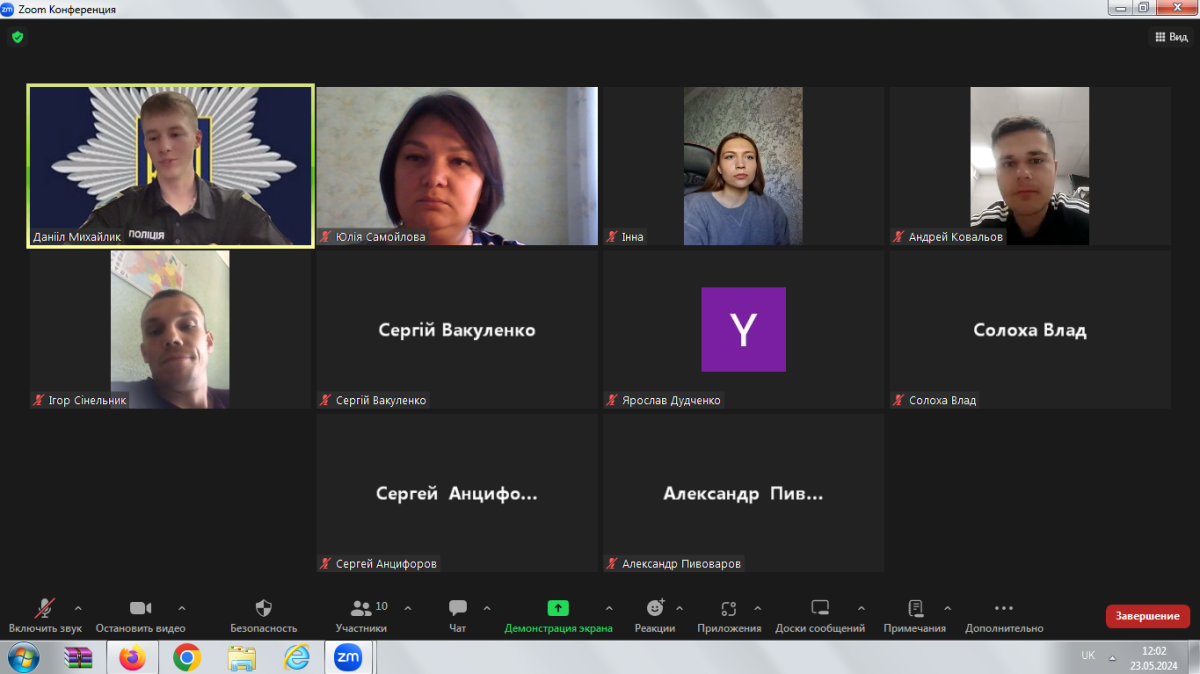Screen dimensions: 1200x674
Task: Expand audio options arrow beside microphone
Action: point(78,608)
